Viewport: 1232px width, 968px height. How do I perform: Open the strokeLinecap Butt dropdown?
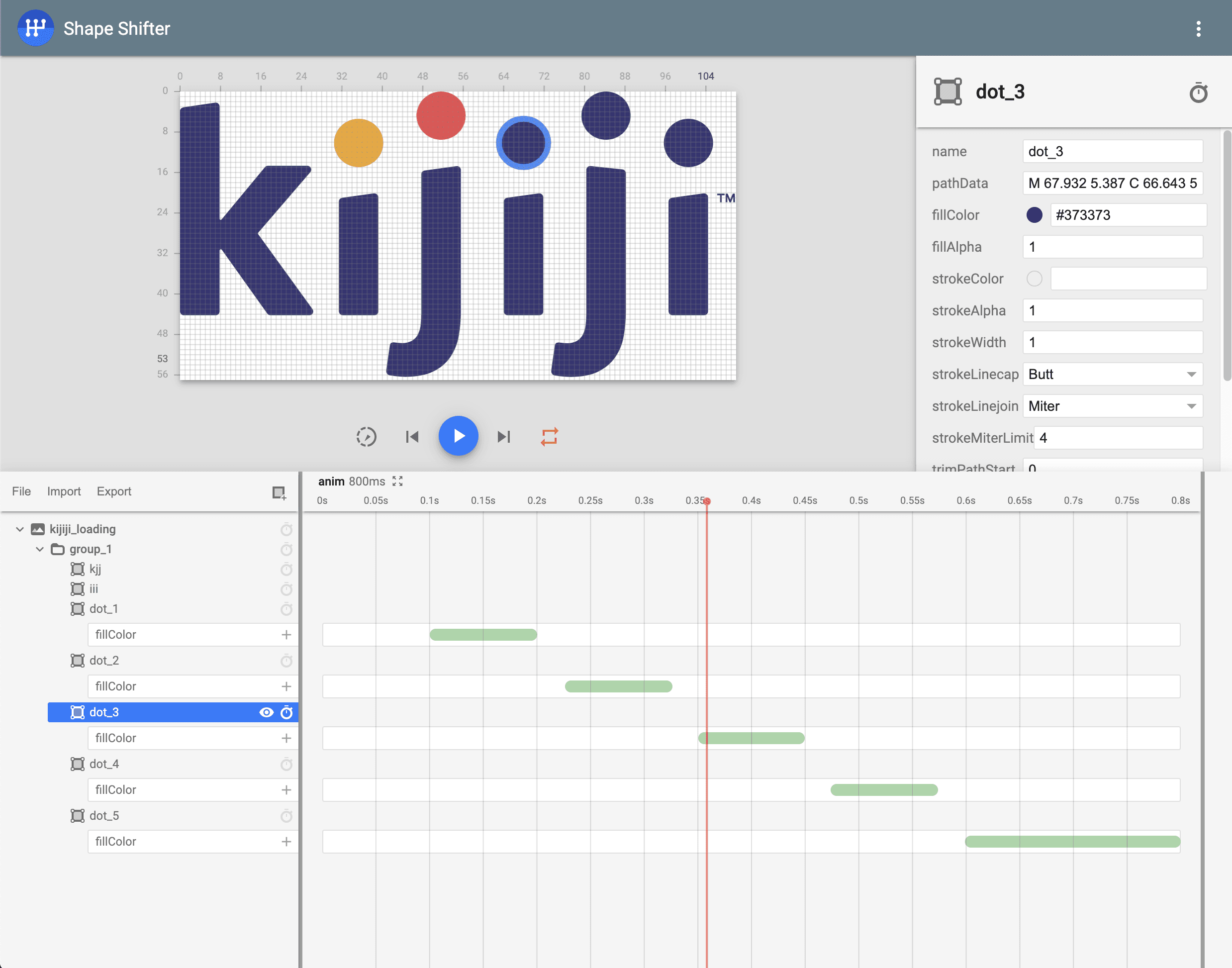[1113, 374]
